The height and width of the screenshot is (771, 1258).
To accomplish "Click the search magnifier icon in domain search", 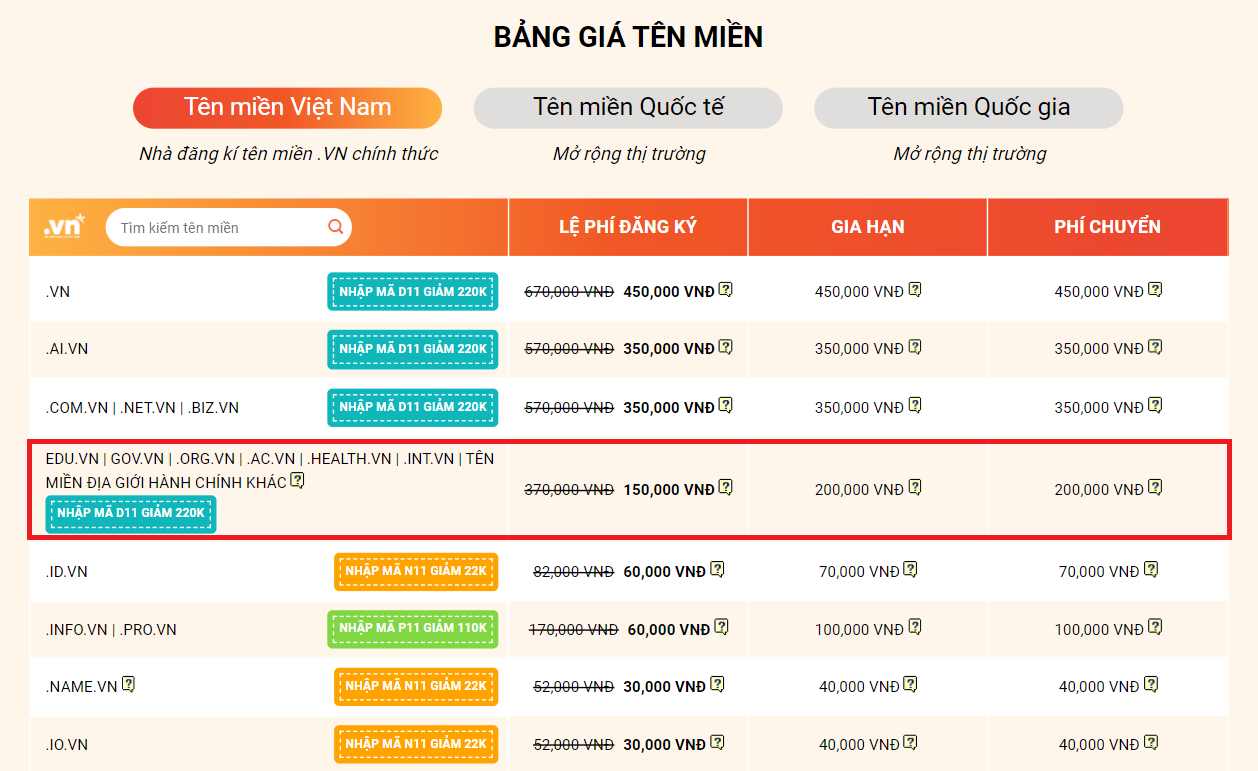I will pos(336,227).
